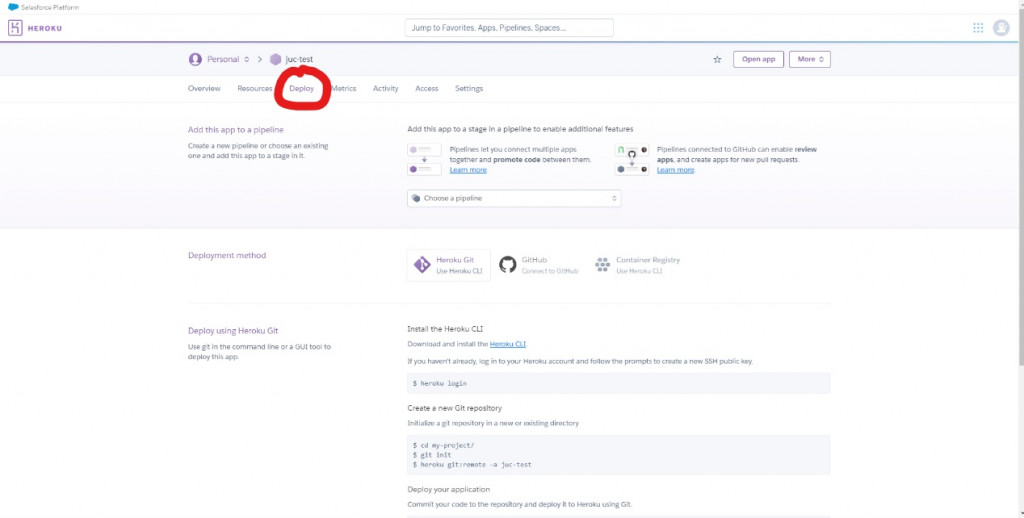Click the git init command line
The image size is (1024, 518).
click(432, 455)
